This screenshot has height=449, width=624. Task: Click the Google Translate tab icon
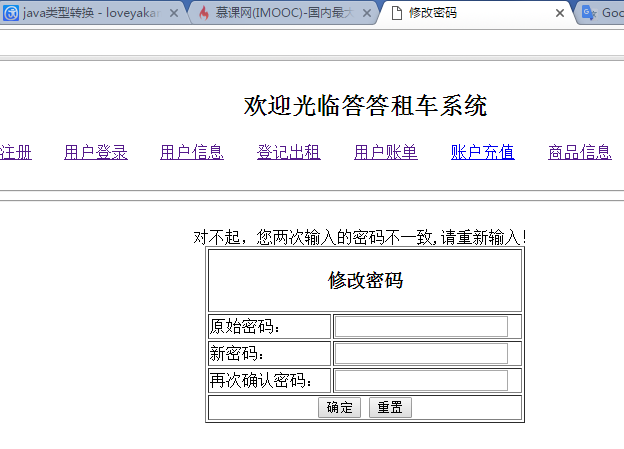pyautogui.click(x=589, y=13)
